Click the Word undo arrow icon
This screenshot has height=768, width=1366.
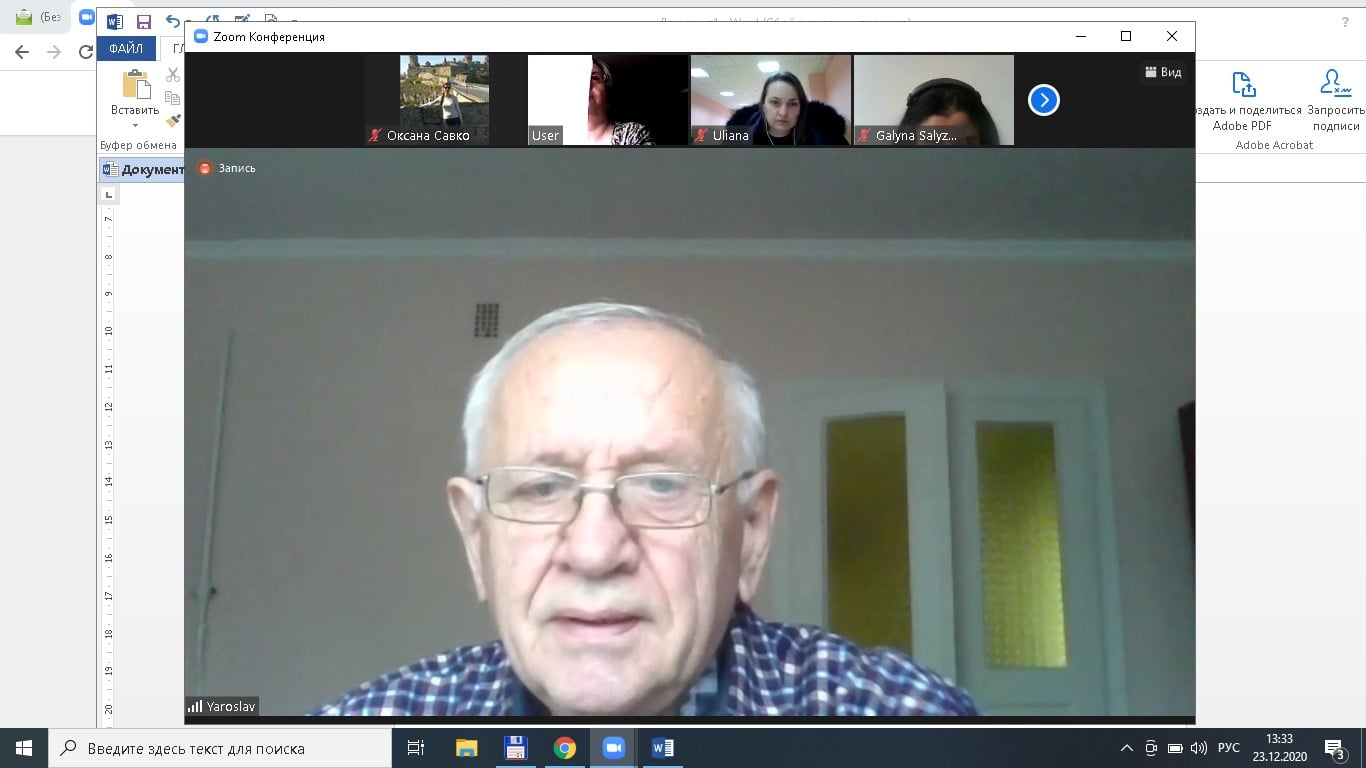pos(173,22)
